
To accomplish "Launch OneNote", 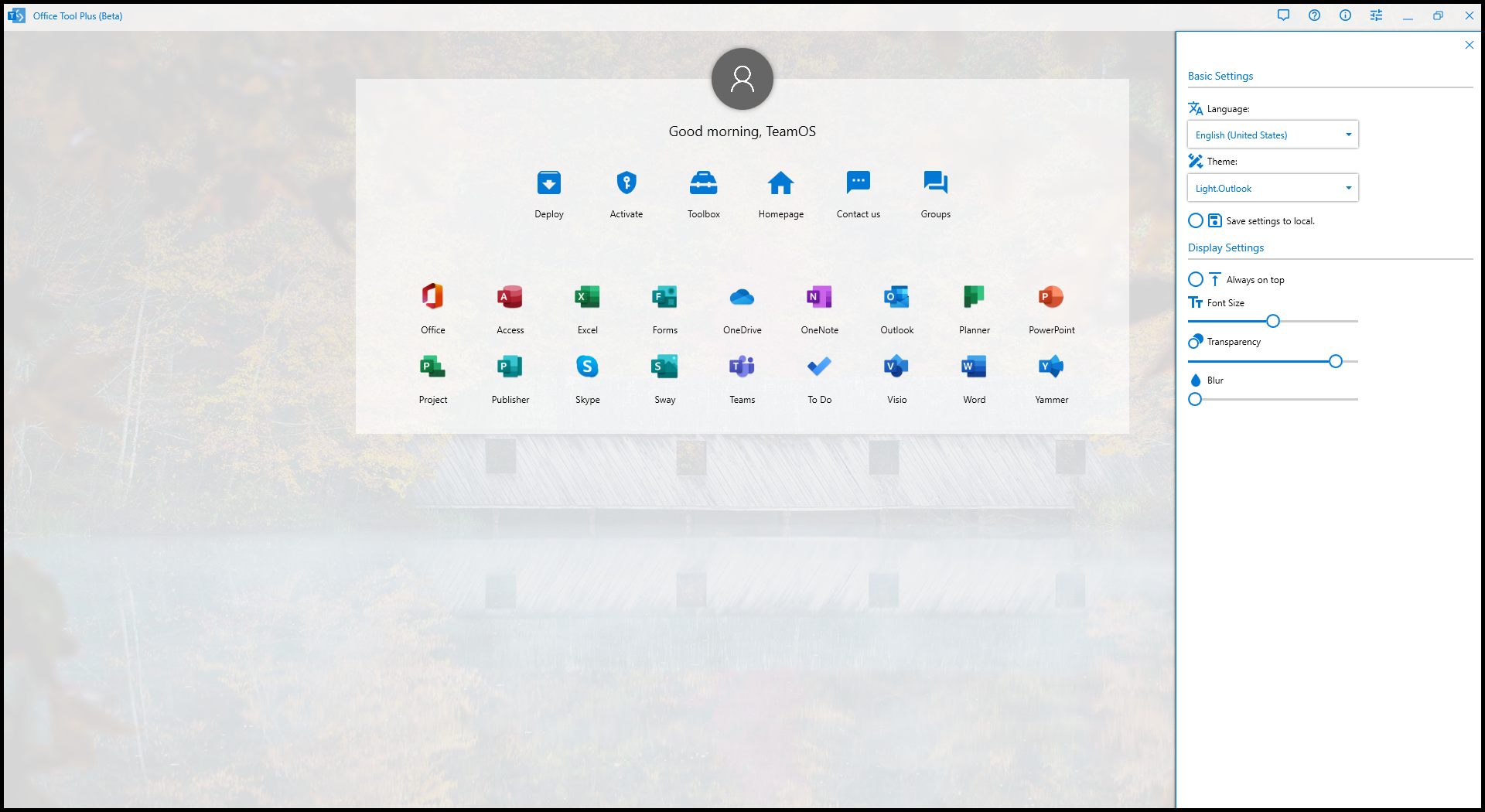I will (820, 297).
